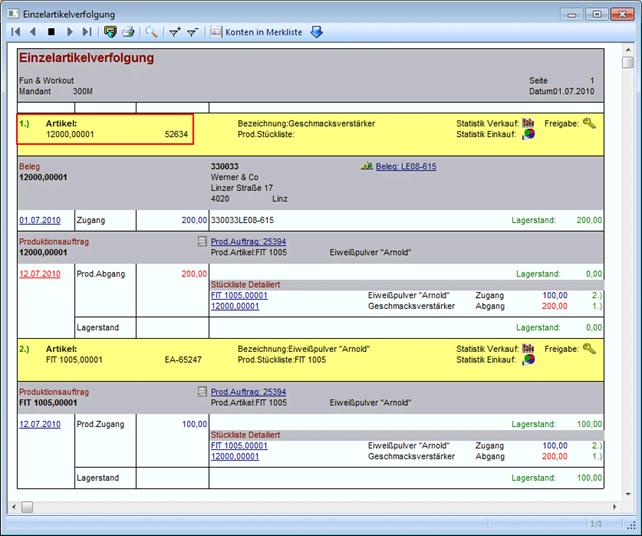The image size is (642, 536).
Task: Click the expand filter funnel icon
Action: [x=174, y=32]
